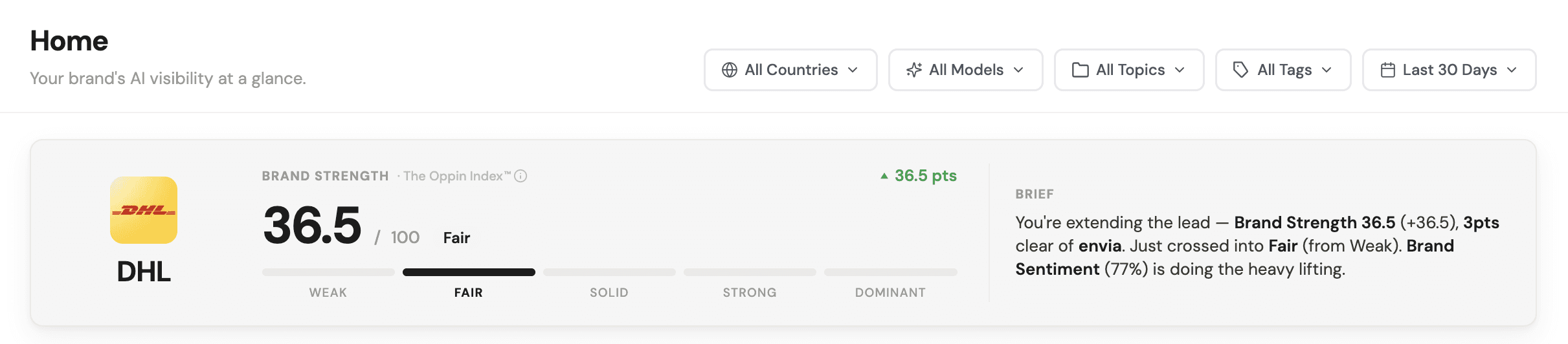Select the DOMINANT level label
Viewport: 1568px width, 344px height.
[890, 292]
